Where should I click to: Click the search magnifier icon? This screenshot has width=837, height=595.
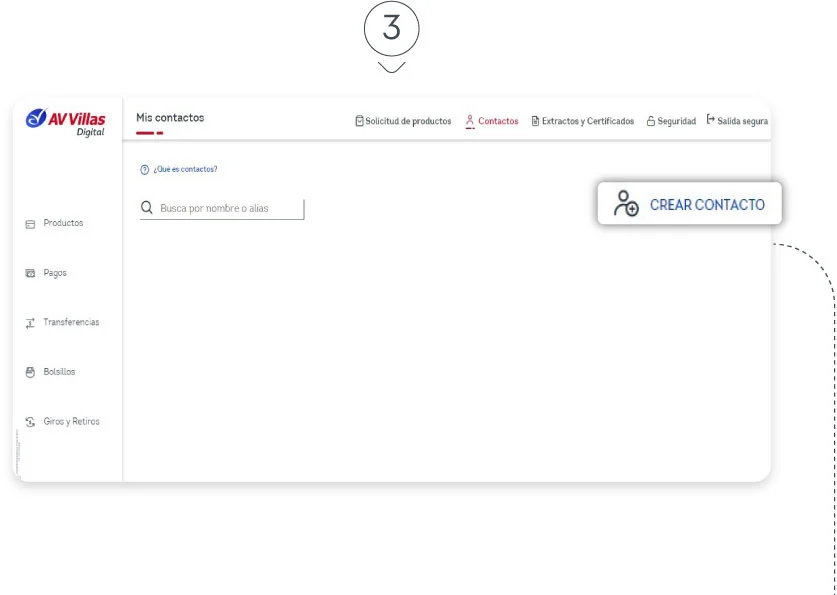click(x=147, y=207)
